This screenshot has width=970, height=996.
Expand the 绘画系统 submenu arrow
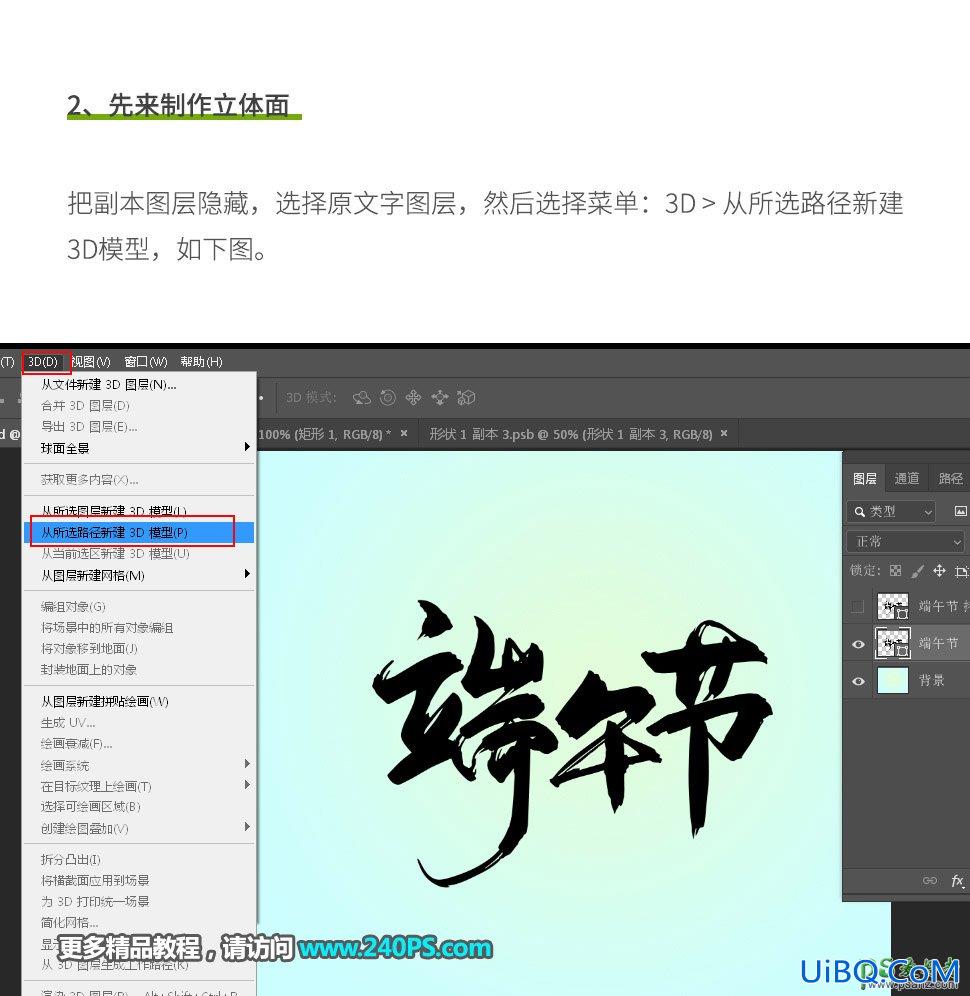tap(247, 764)
